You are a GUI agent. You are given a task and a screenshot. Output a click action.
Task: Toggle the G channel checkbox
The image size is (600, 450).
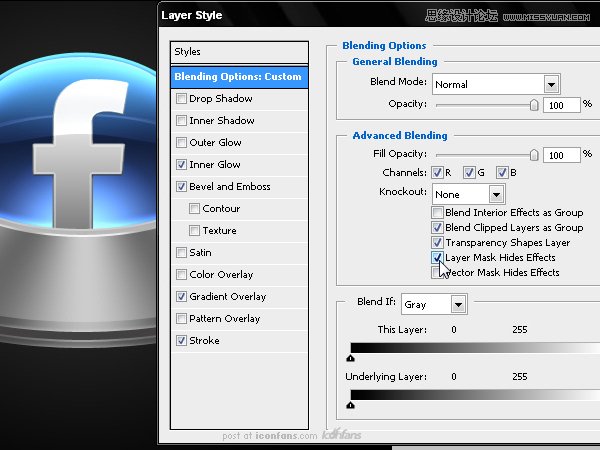pos(469,173)
